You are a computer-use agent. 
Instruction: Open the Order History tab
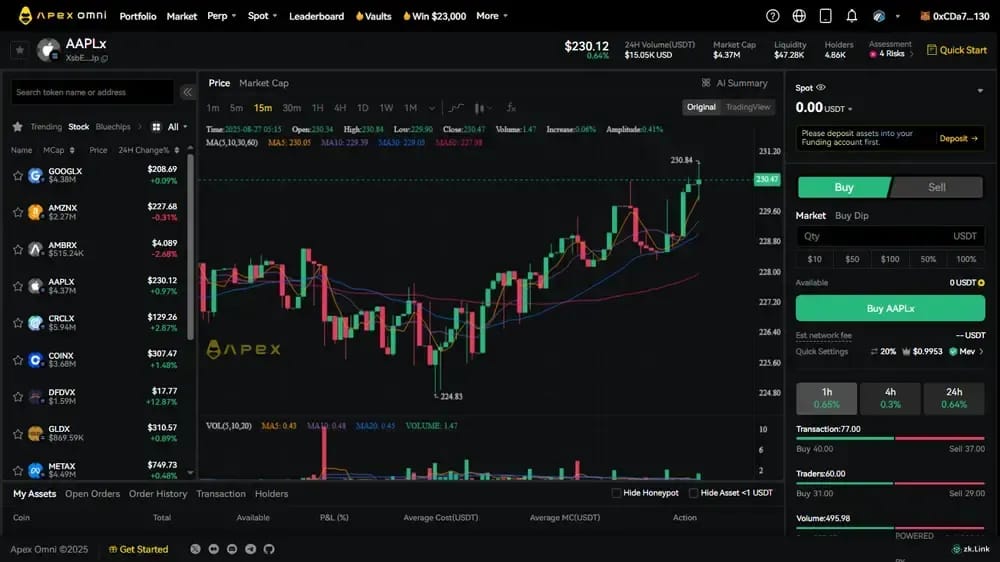158,494
